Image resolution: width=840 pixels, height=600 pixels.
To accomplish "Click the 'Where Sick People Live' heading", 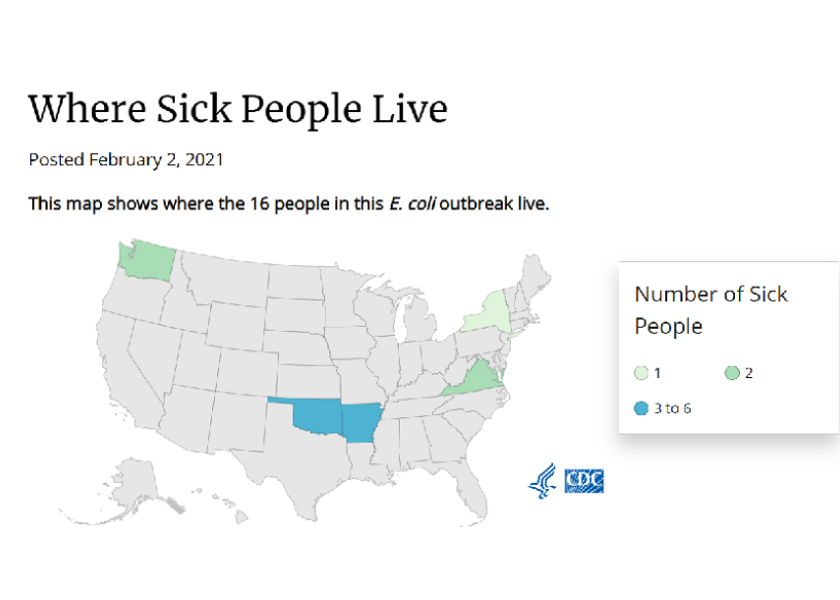I will pyautogui.click(x=238, y=109).
